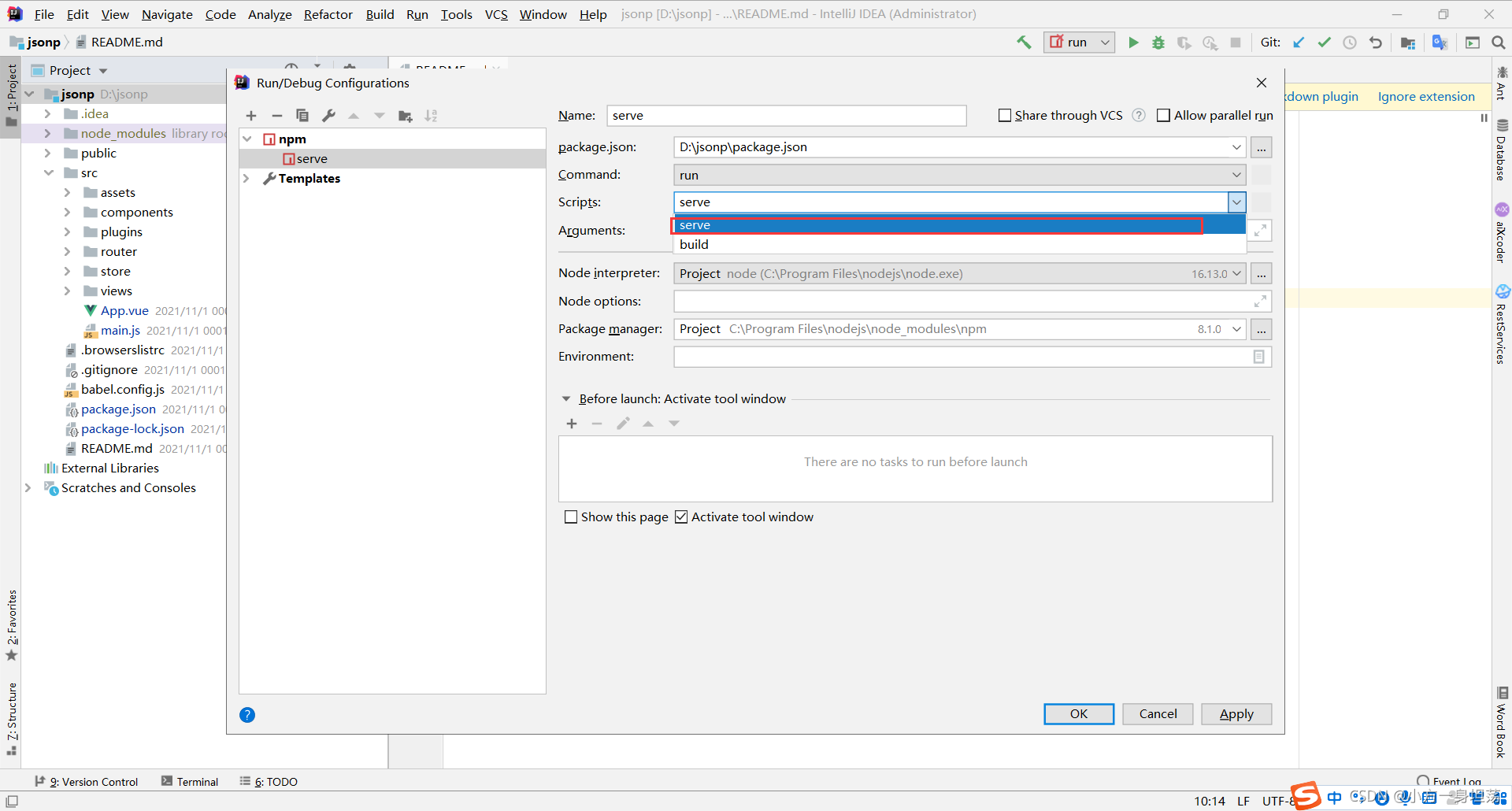
Task: Check Show this page checkbox
Action: [x=571, y=517]
